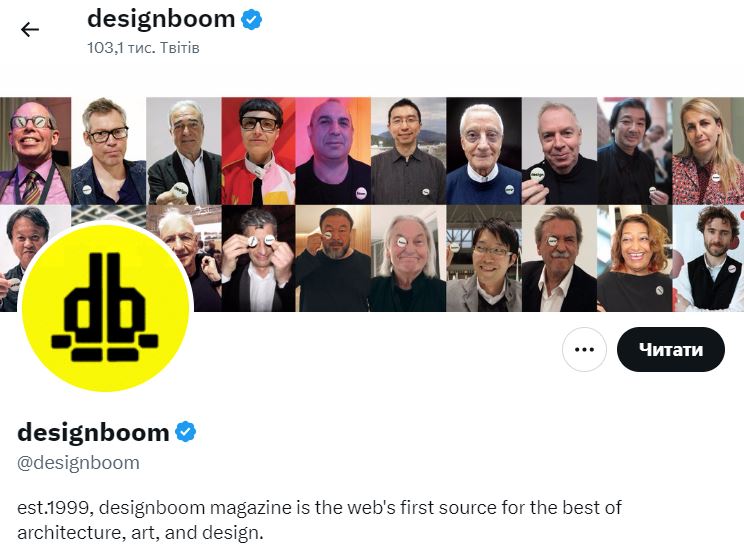
Task: Open banner photo of man in navy sweater
Action: pyautogui.click(x=484, y=151)
